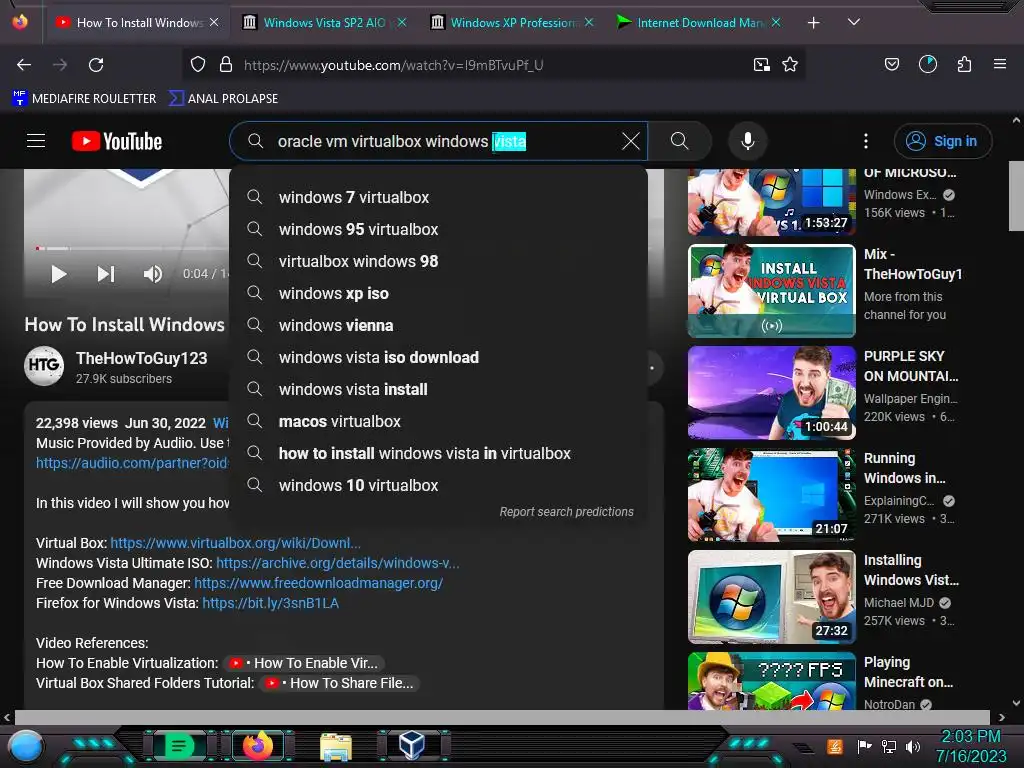The image size is (1024, 768).
Task: Open Firefox from the taskbar
Action: (x=259, y=746)
